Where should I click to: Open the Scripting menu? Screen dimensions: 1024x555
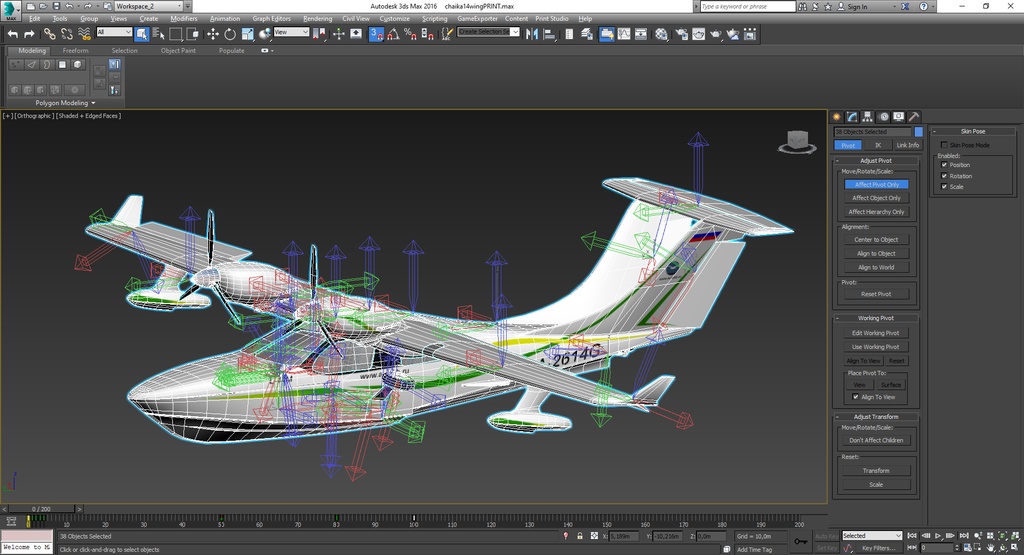point(434,18)
